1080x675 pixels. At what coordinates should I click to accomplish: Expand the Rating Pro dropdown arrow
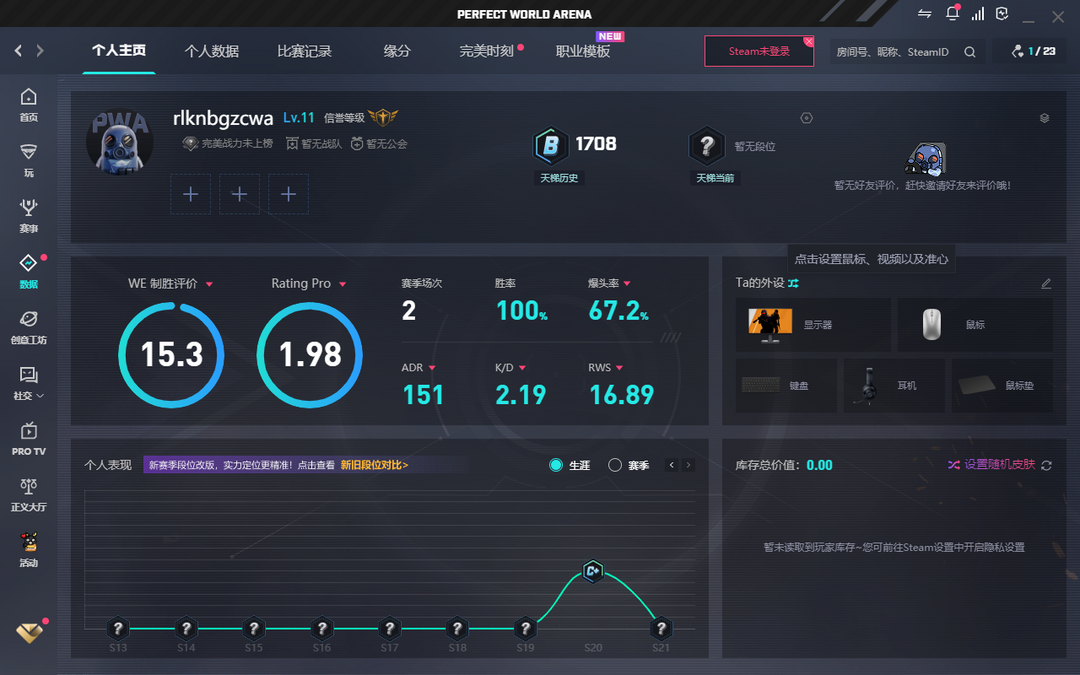point(342,284)
